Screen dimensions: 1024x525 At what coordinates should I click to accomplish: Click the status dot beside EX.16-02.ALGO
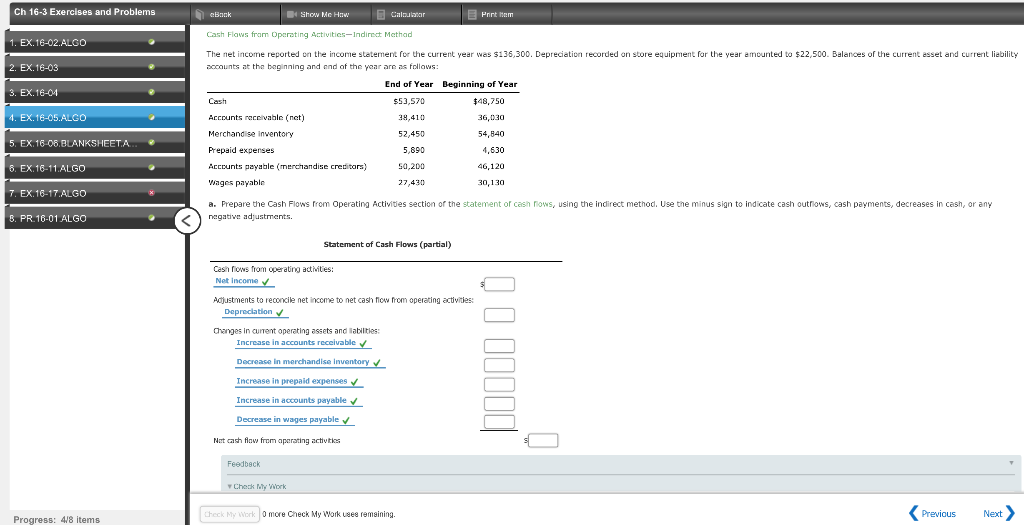(152, 42)
